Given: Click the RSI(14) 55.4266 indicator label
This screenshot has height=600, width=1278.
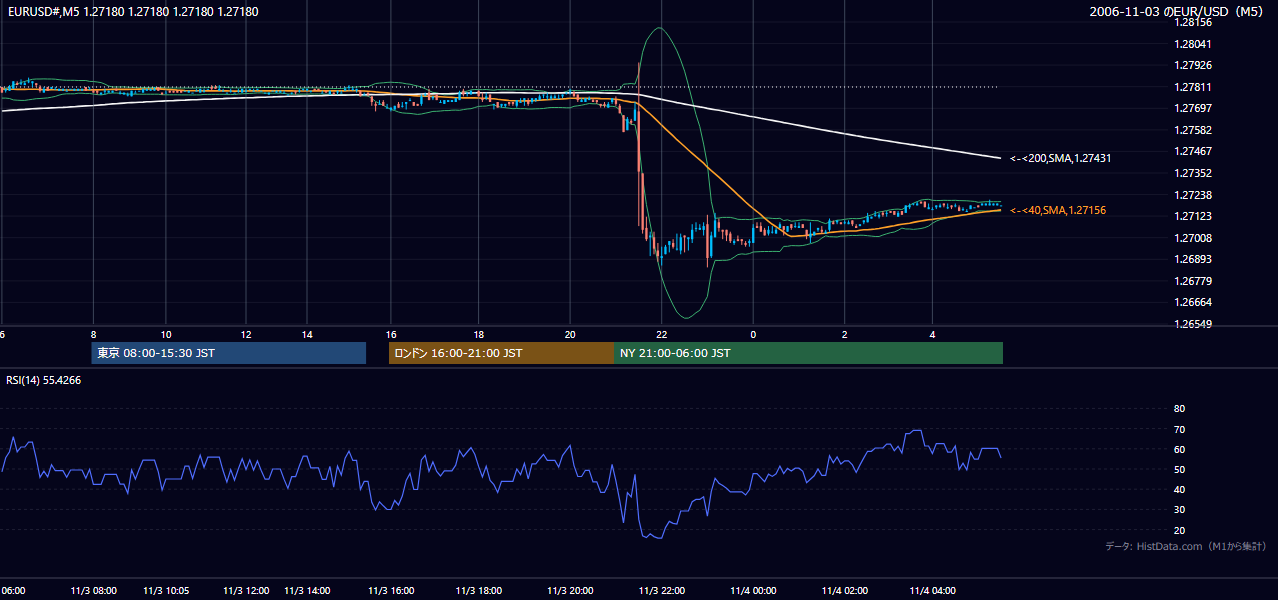Looking at the screenshot, I should pyautogui.click(x=44, y=380).
